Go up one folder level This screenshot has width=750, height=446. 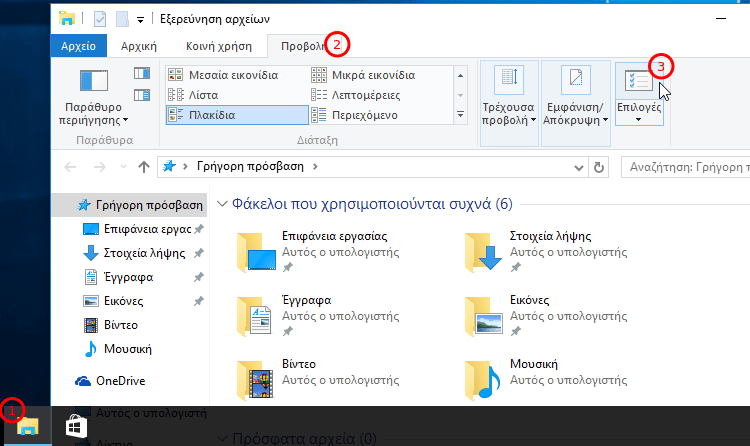(x=143, y=167)
